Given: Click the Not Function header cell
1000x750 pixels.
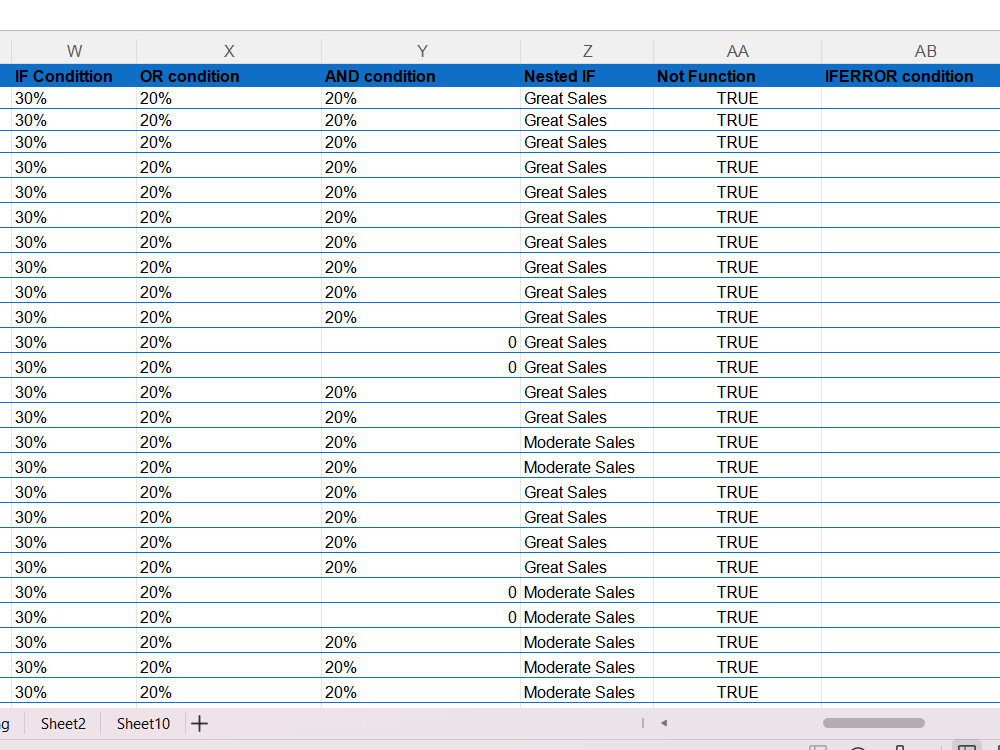Looking at the screenshot, I should pyautogui.click(x=737, y=76).
